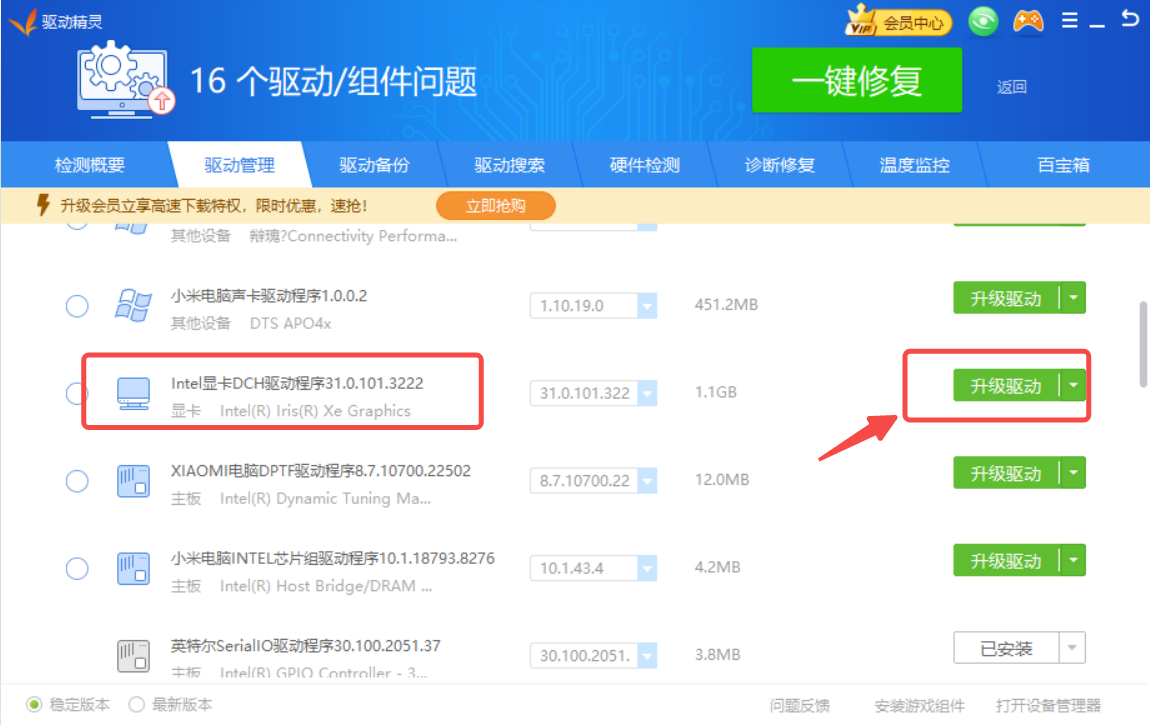The height and width of the screenshot is (725, 1150).
Task: Select the XIAOMI电脑DPTF驱动 row checkbox
Action: coord(77,481)
